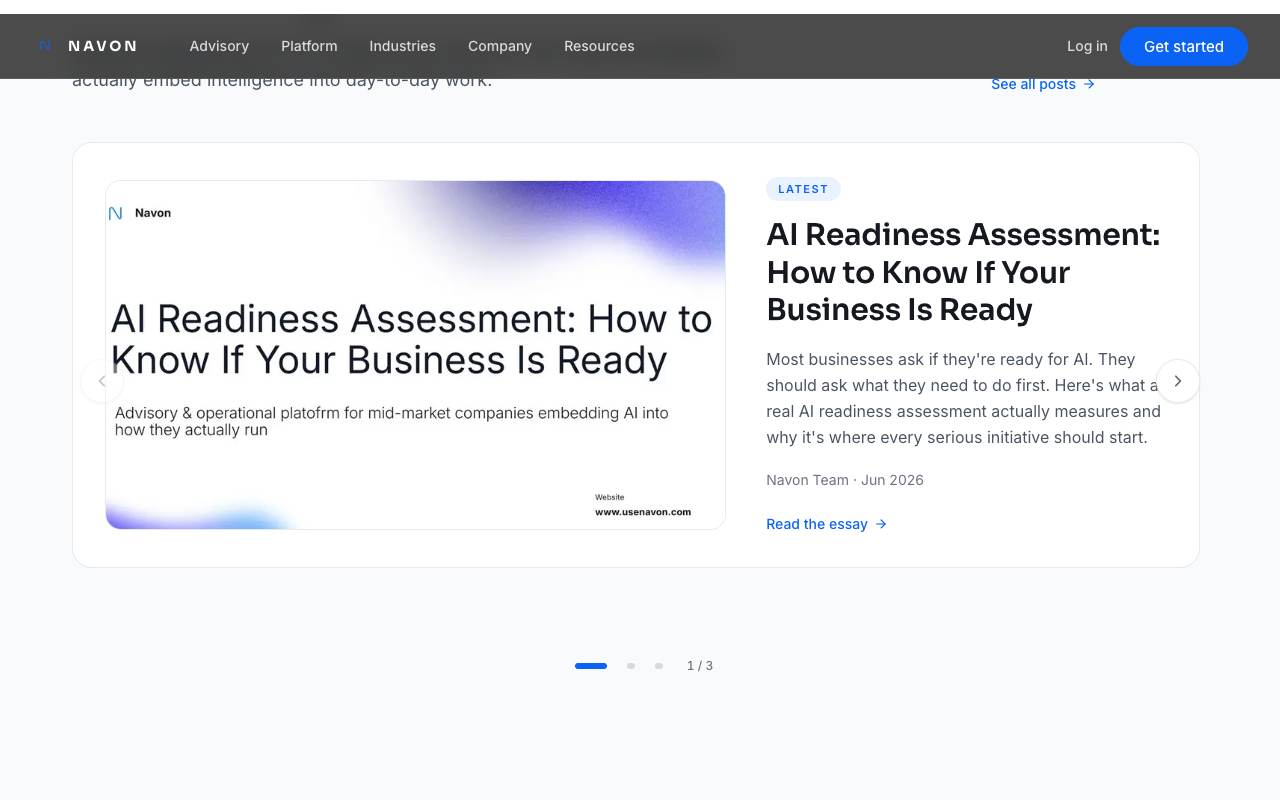Open the Company menu
This screenshot has height=800, width=1280.
500,46
